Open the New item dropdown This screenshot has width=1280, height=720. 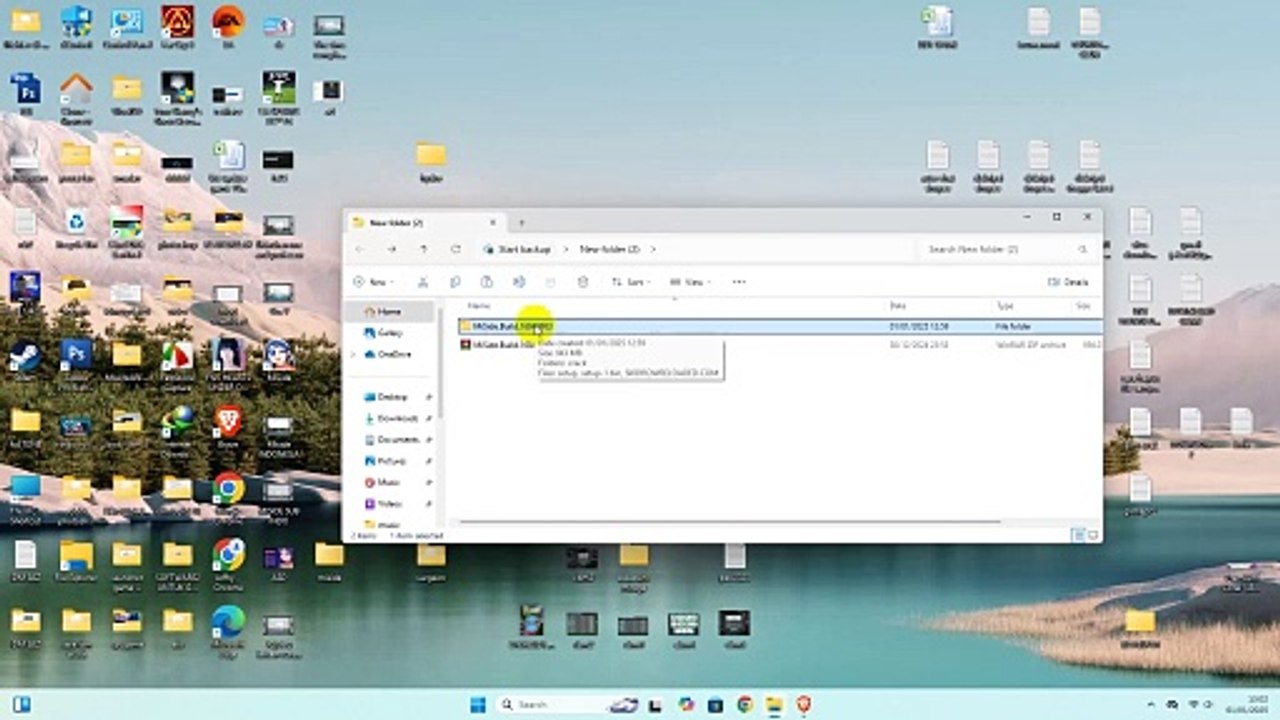click(374, 282)
